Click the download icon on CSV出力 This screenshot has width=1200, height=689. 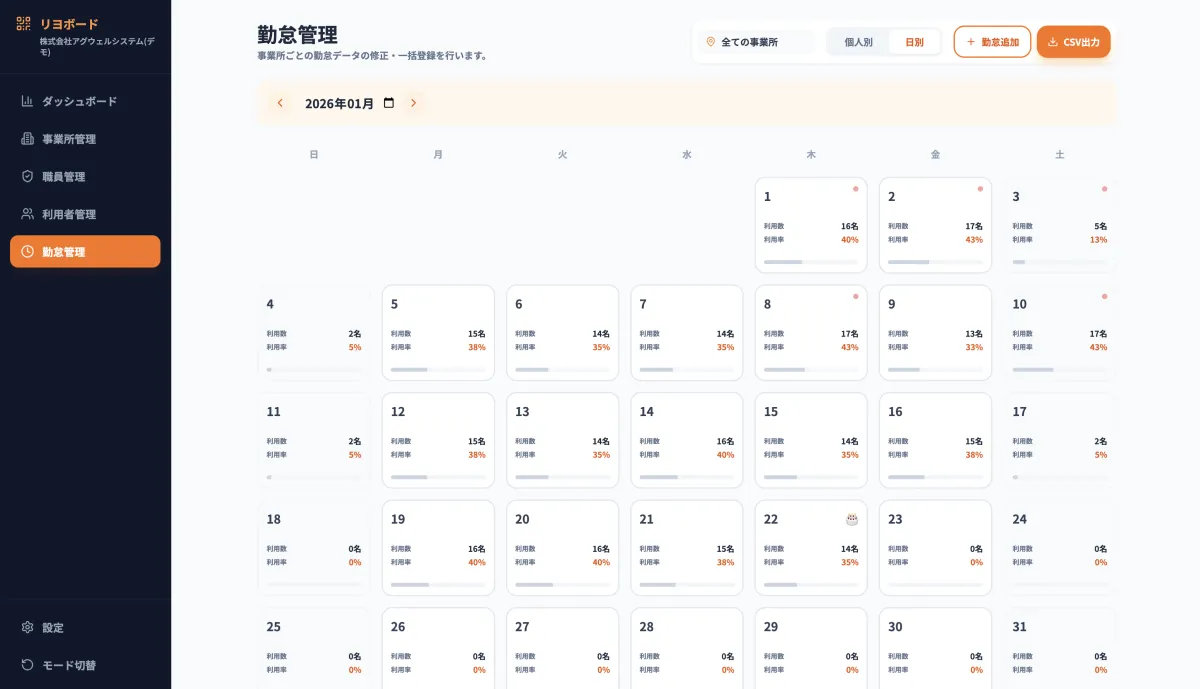click(1053, 42)
